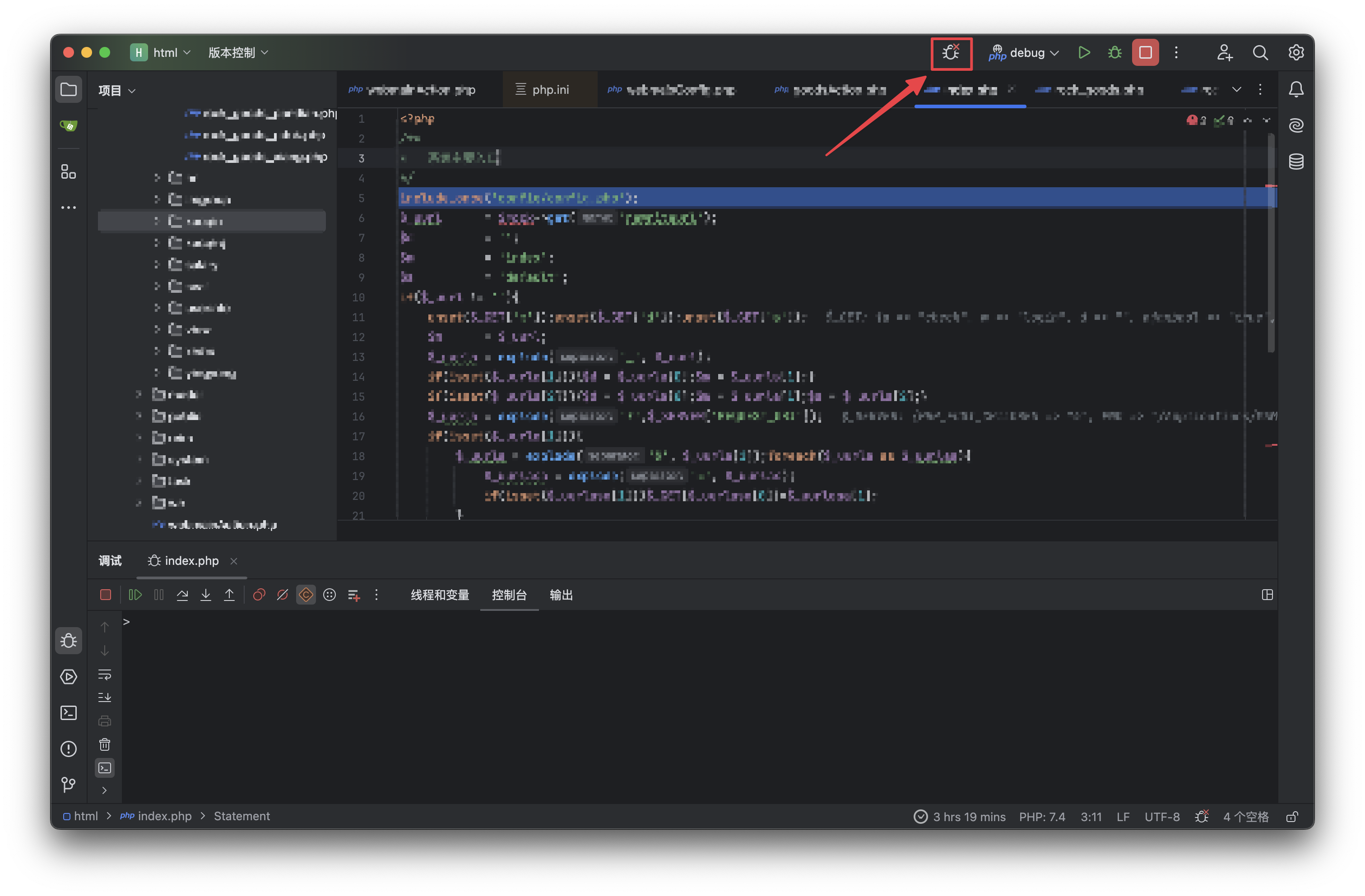This screenshot has height=896, width=1365.
Task: Stop debugging via red square in debug toolbar
Action: 106,595
